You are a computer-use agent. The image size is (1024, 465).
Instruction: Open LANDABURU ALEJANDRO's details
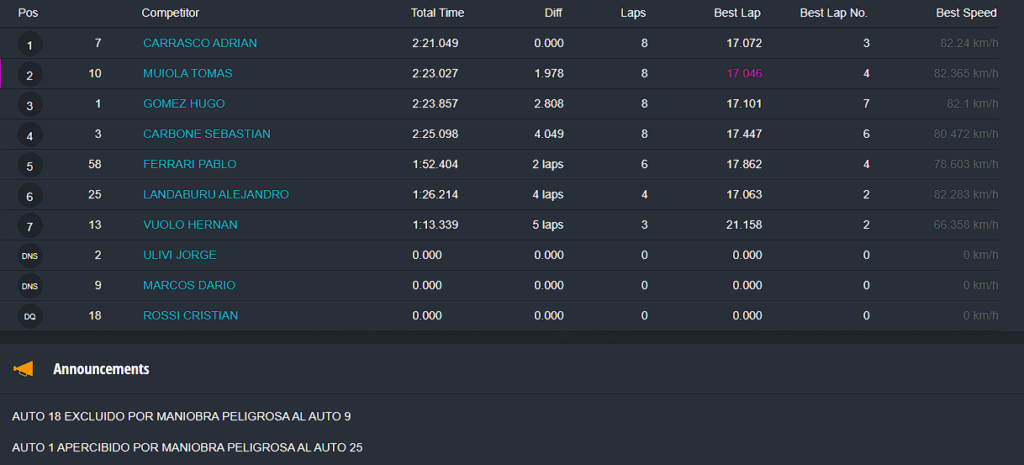[216, 195]
